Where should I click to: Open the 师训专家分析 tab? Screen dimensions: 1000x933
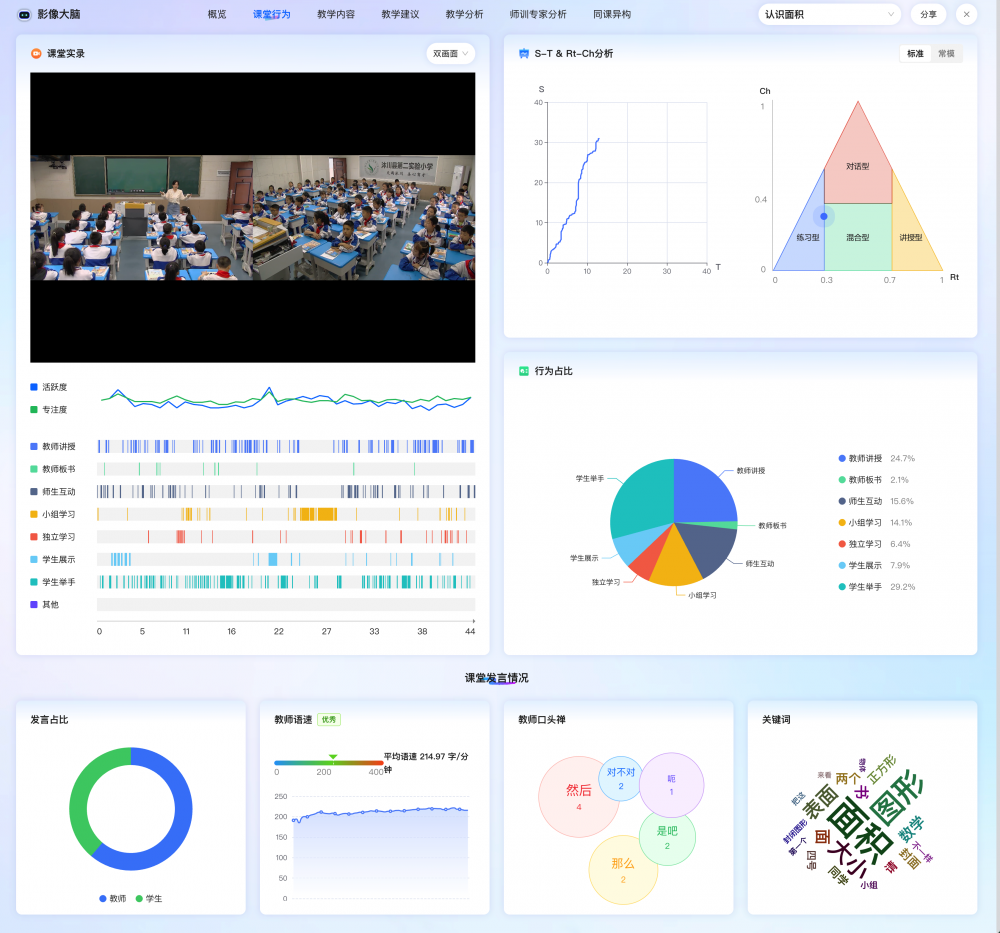click(x=537, y=15)
